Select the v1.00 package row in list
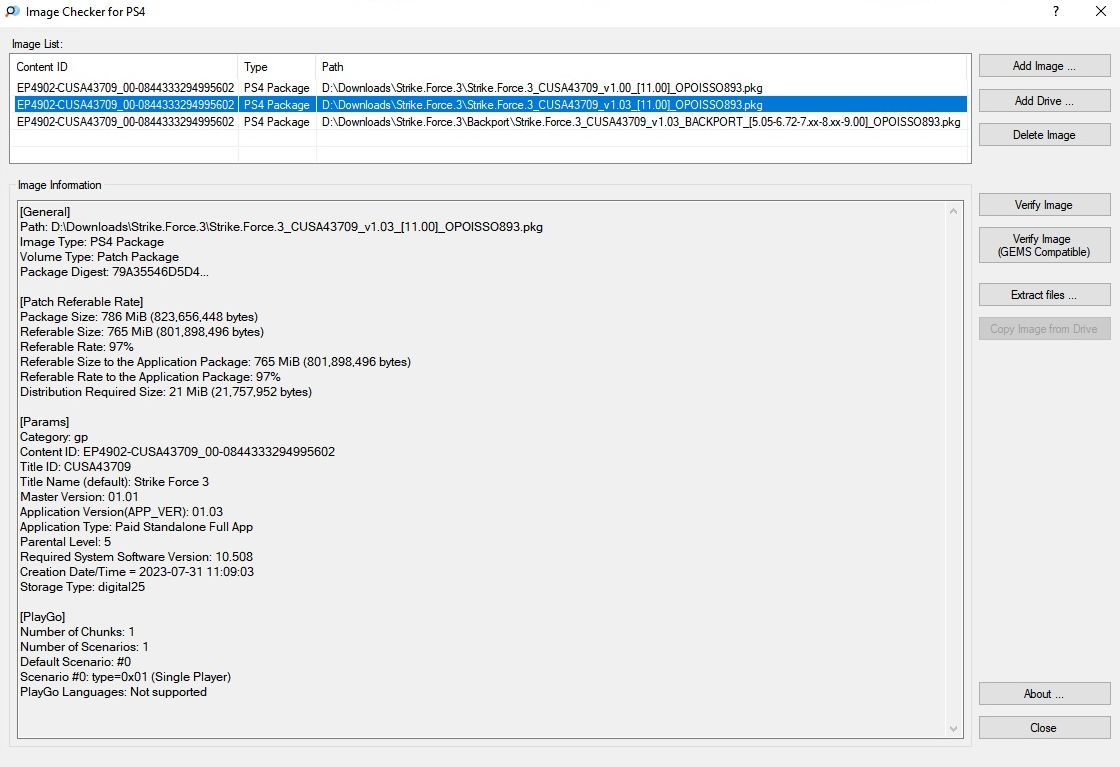The image size is (1120, 767). 540,88
